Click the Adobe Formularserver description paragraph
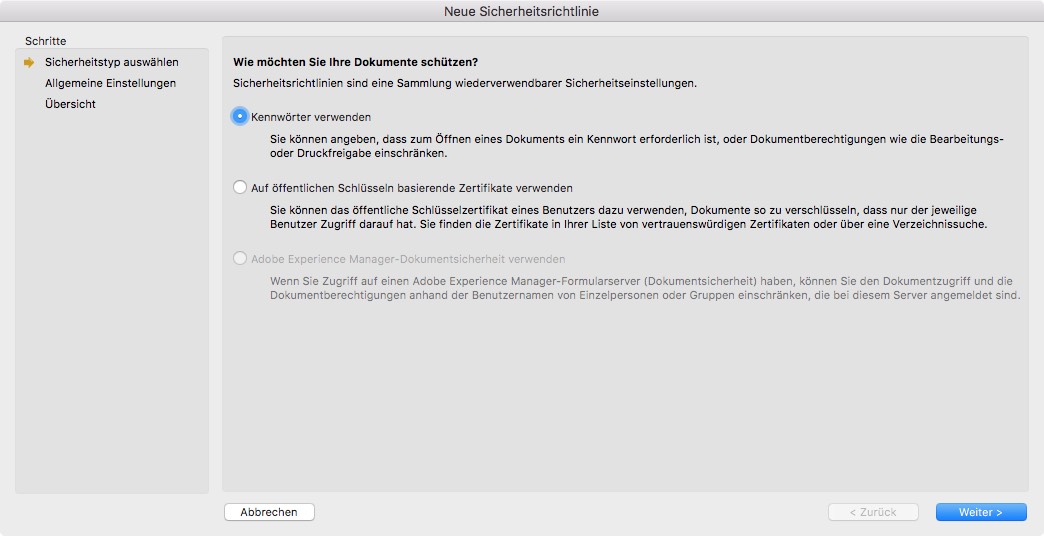Image resolution: width=1044 pixels, height=536 pixels. [x=644, y=288]
